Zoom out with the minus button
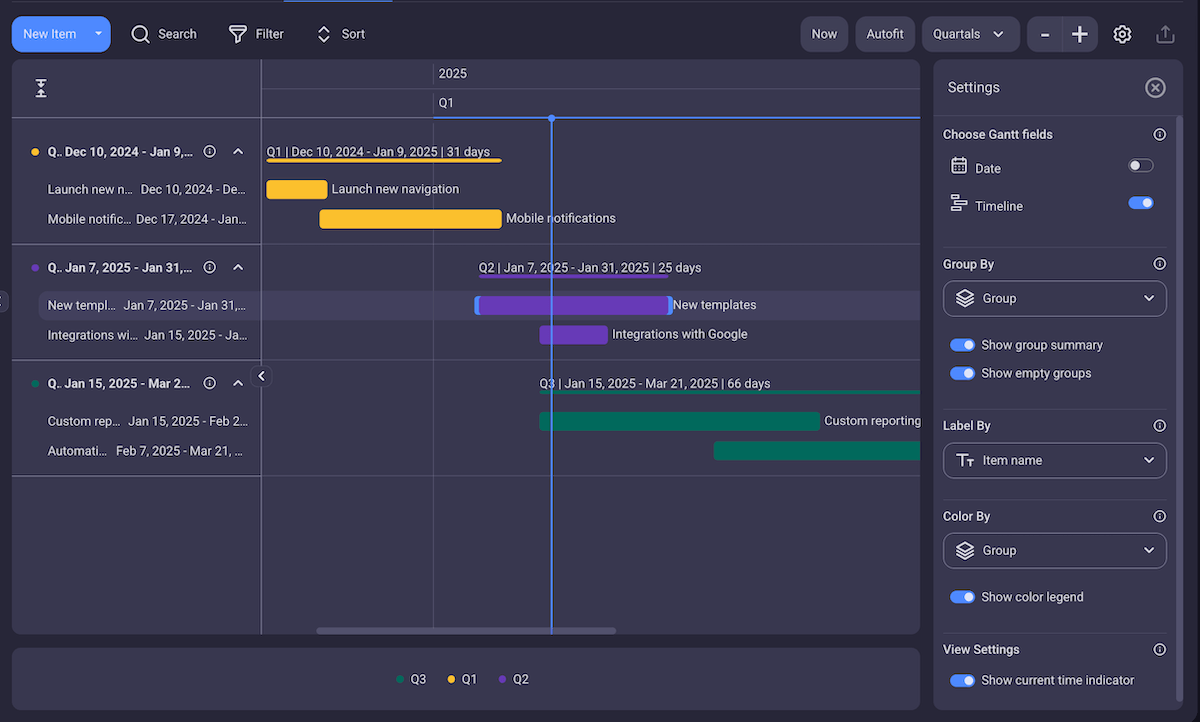The image size is (1200, 722). pos(1045,34)
